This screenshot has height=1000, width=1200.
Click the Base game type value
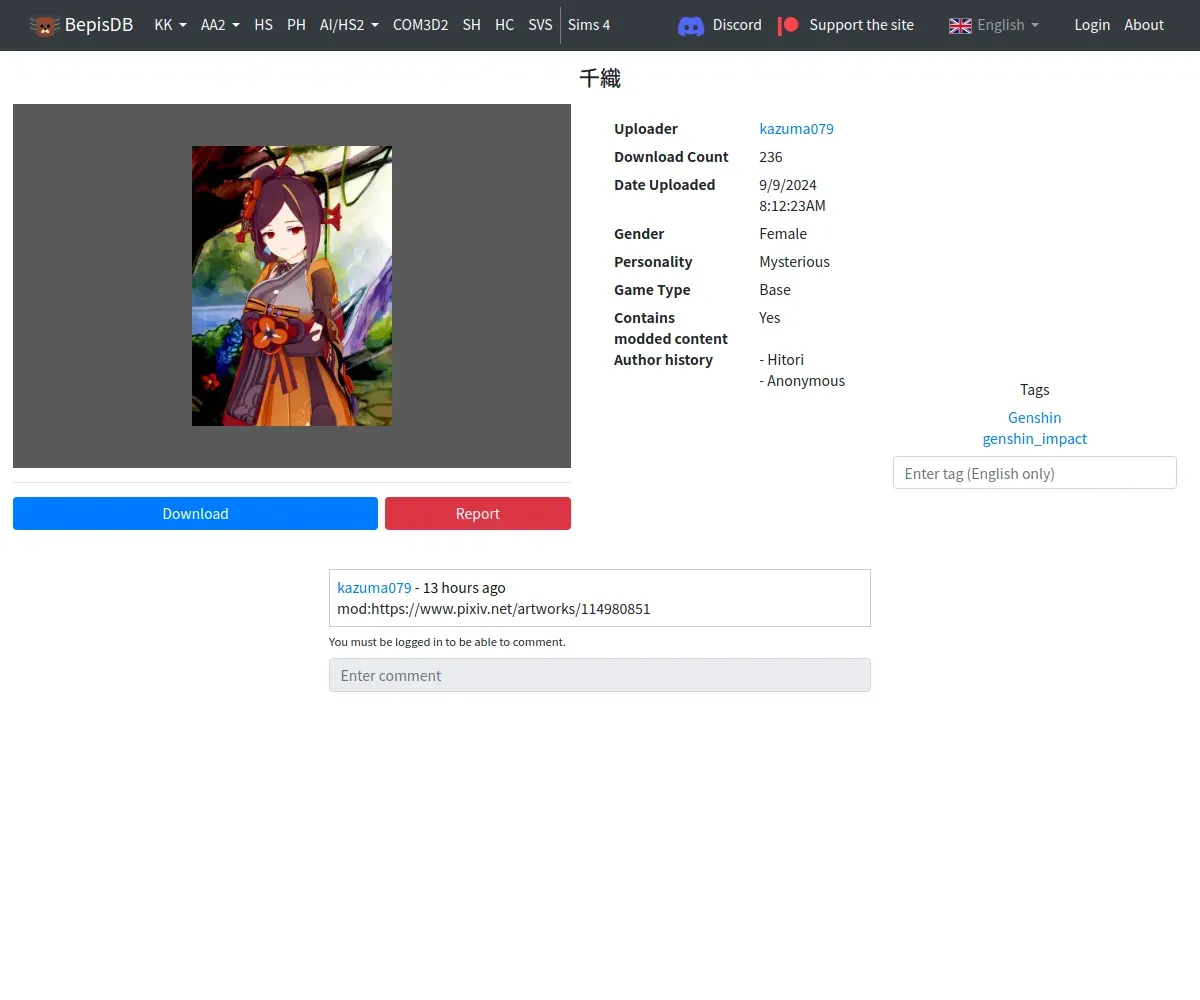point(775,290)
